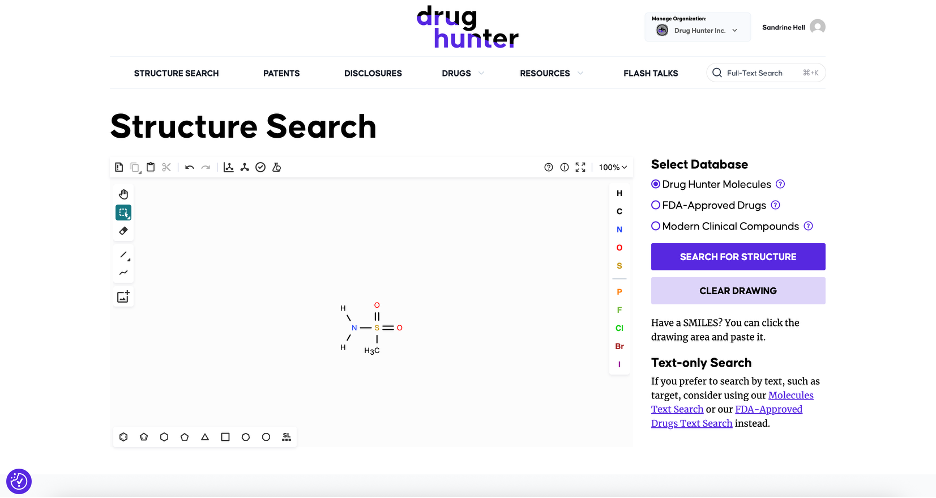The image size is (936, 498).
Task: Open the 100% zoom dropdown
Action: (613, 167)
